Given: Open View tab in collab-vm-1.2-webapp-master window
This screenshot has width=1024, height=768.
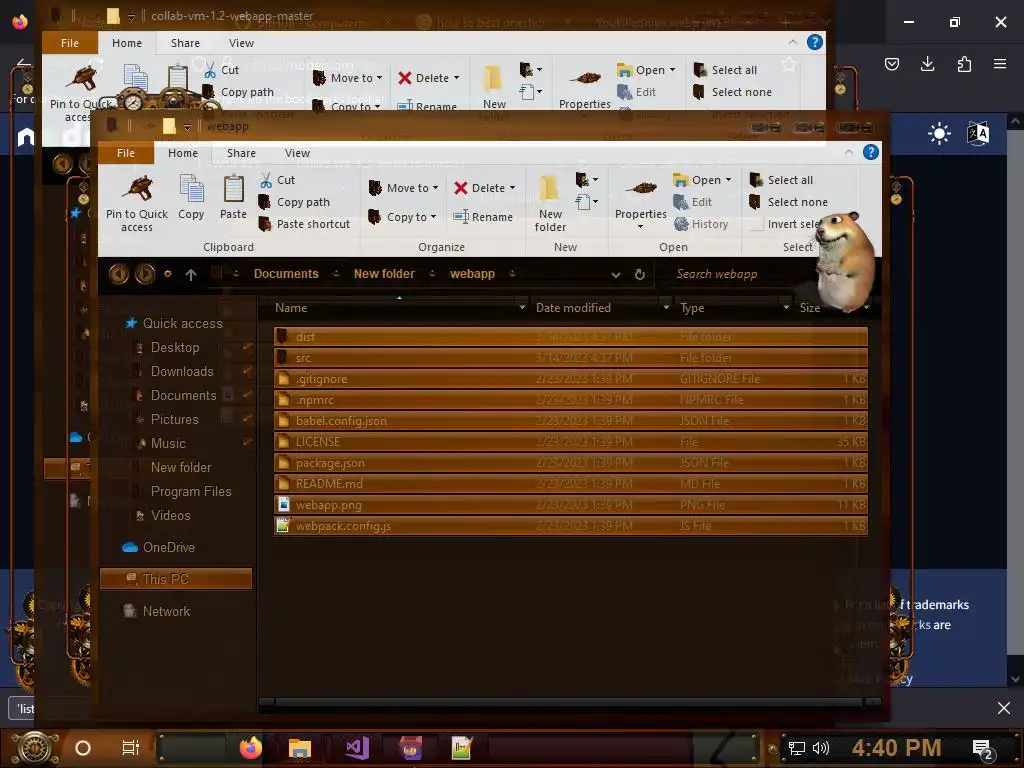Looking at the screenshot, I should click(x=241, y=43).
